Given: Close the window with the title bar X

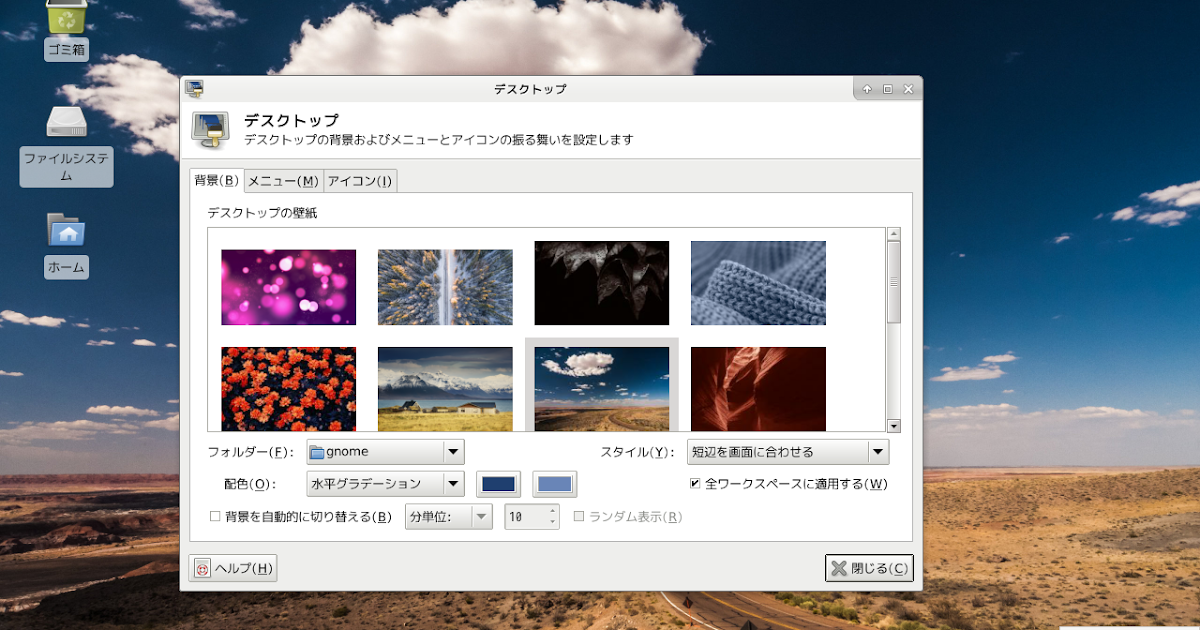Looking at the screenshot, I should coord(908,89).
